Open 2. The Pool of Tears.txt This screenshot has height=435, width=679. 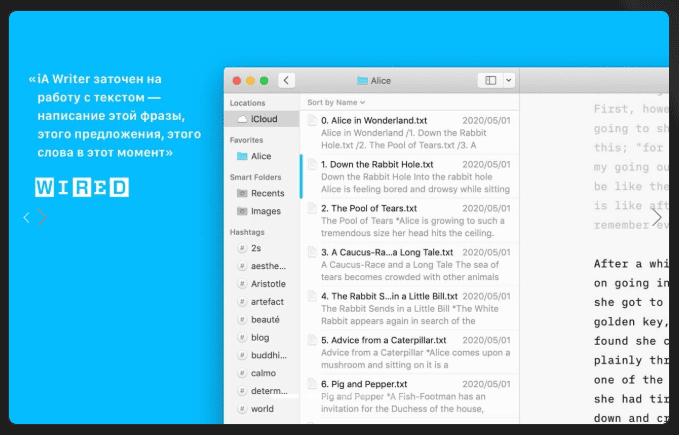tap(410, 220)
